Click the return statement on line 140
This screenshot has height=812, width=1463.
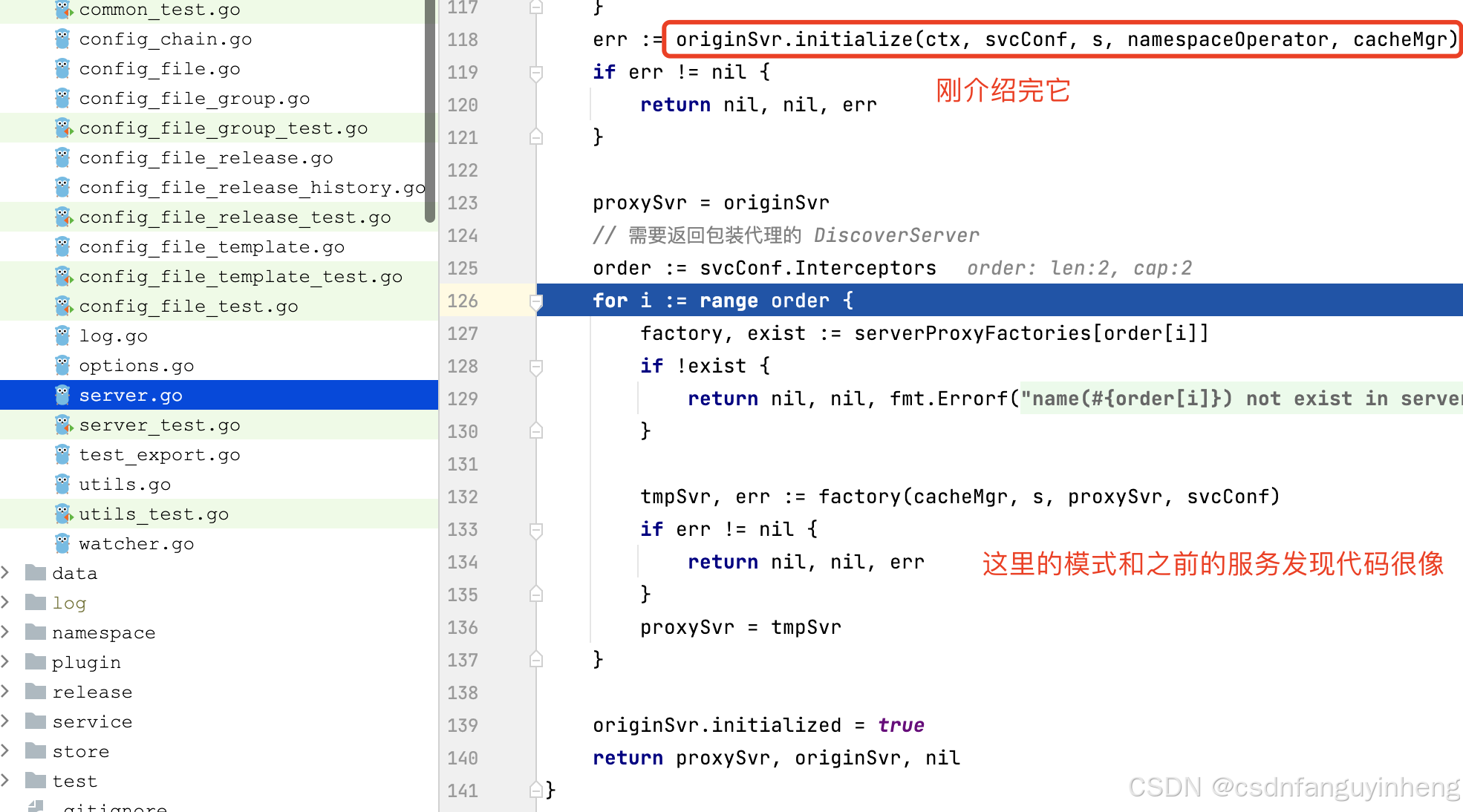coord(776,758)
